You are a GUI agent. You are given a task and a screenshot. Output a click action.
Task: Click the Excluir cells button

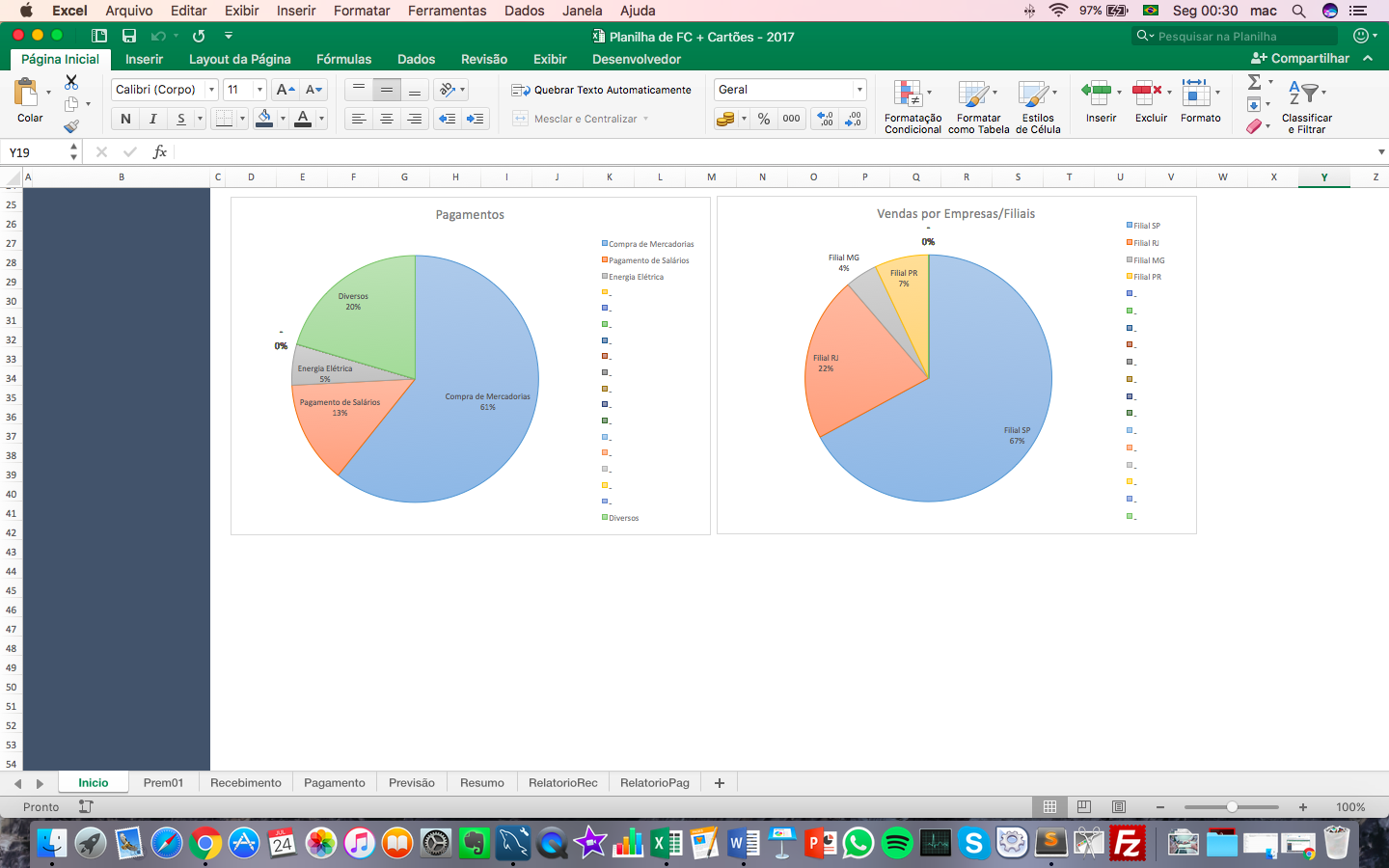click(1151, 101)
